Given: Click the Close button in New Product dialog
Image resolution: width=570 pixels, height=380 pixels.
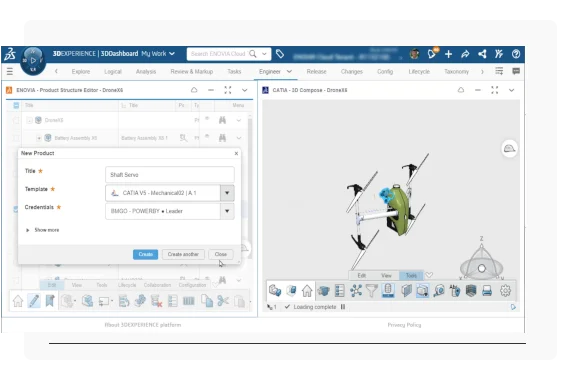Looking at the screenshot, I should (221, 254).
